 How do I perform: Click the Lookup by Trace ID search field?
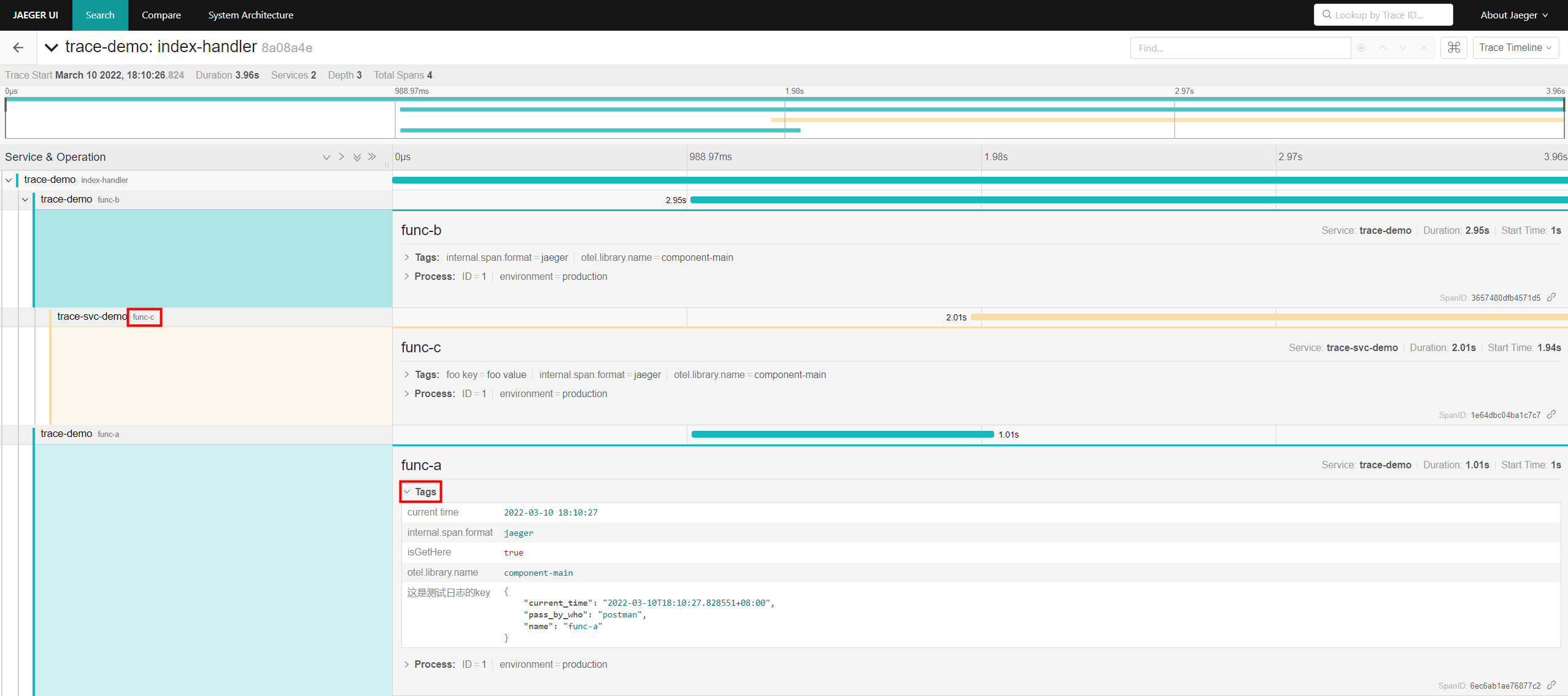[x=1383, y=14]
